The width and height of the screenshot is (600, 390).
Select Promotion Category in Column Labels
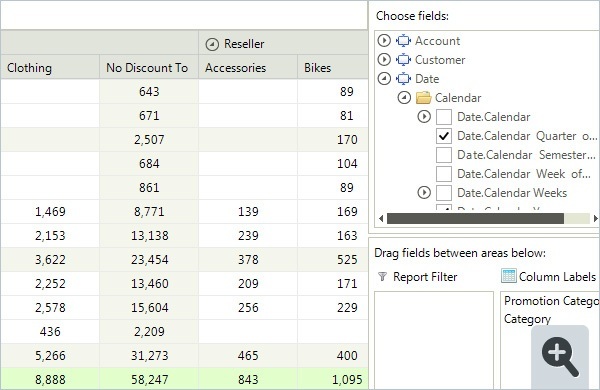[x=551, y=301]
